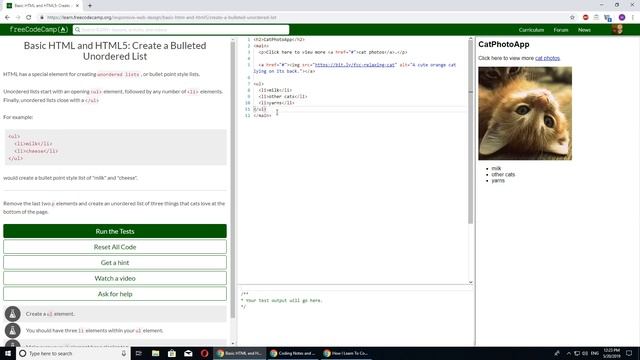The width and height of the screenshot is (640, 360).
Task: Open File Explorer from the taskbar
Action: pyautogui.click(x=156, y=353)
